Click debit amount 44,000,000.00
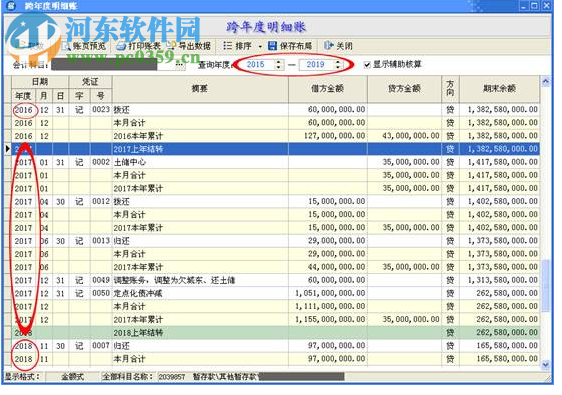Image resolution: width=562 pixels, height=395 pixels. (x=337, y=267)
